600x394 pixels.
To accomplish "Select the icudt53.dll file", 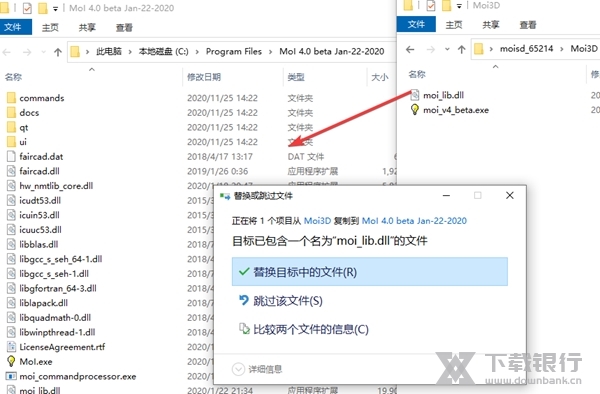I will [40, 200].
